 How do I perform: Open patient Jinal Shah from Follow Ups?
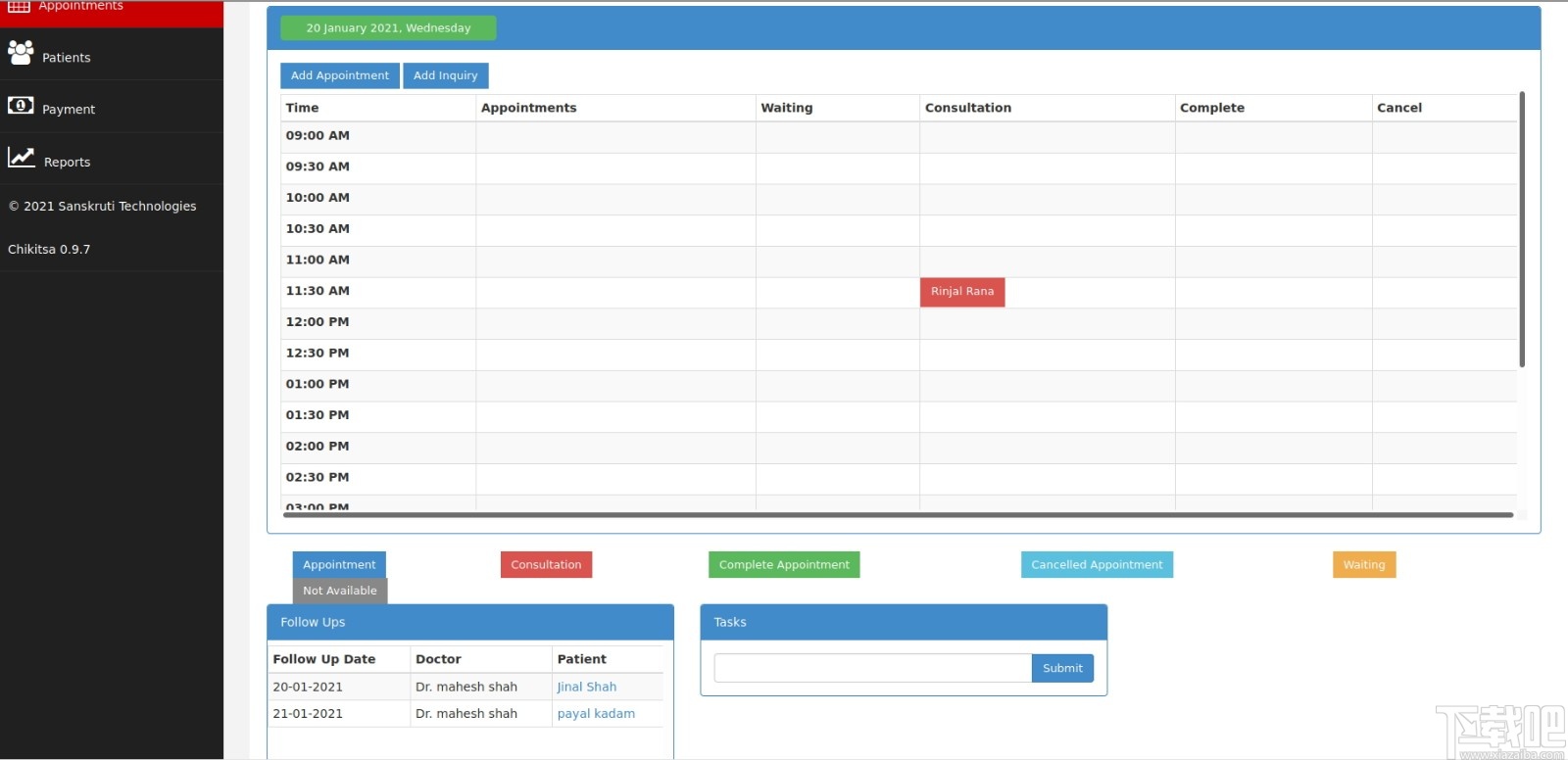tap(587, 688)
